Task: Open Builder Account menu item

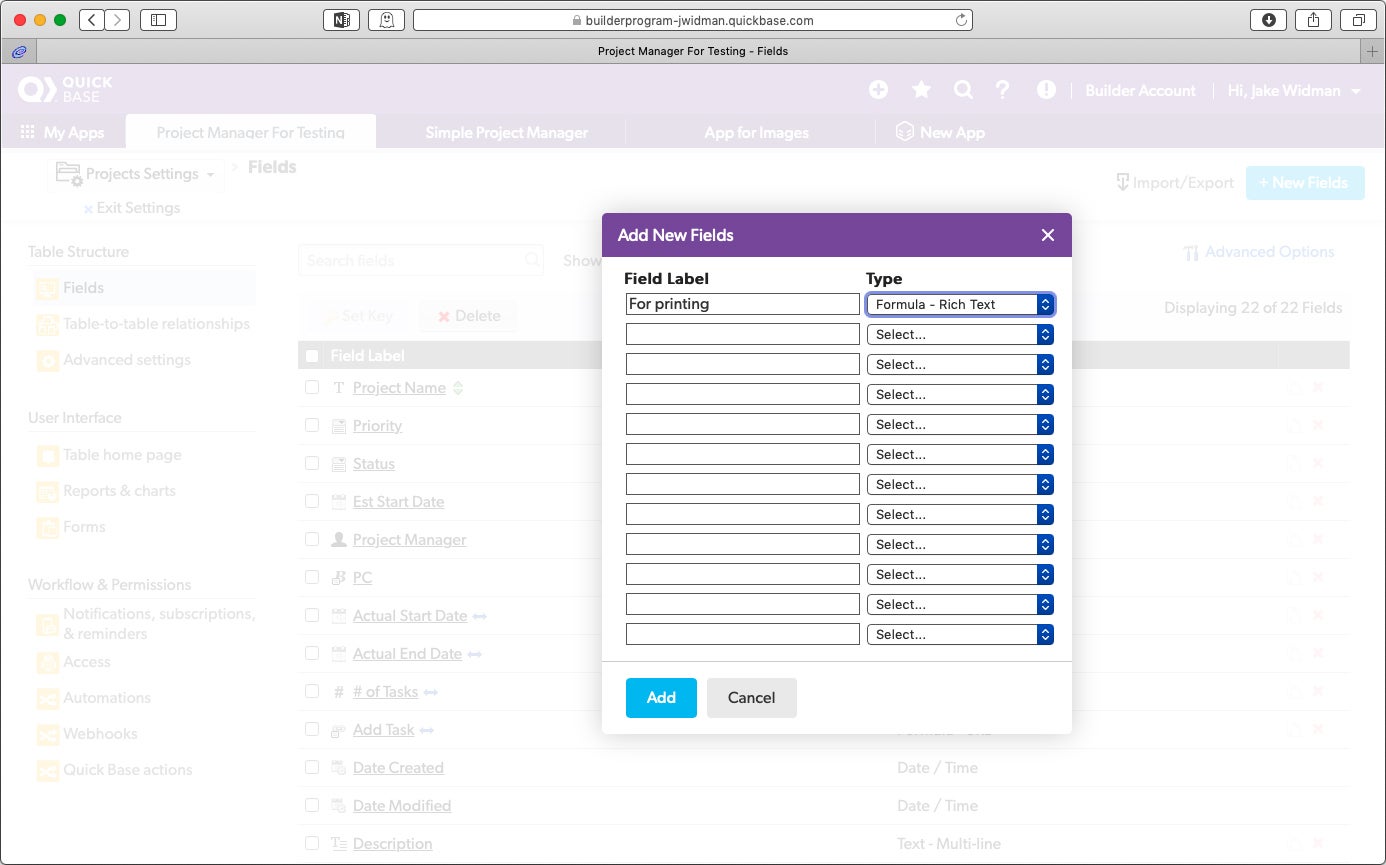Action: (1140, 90)
